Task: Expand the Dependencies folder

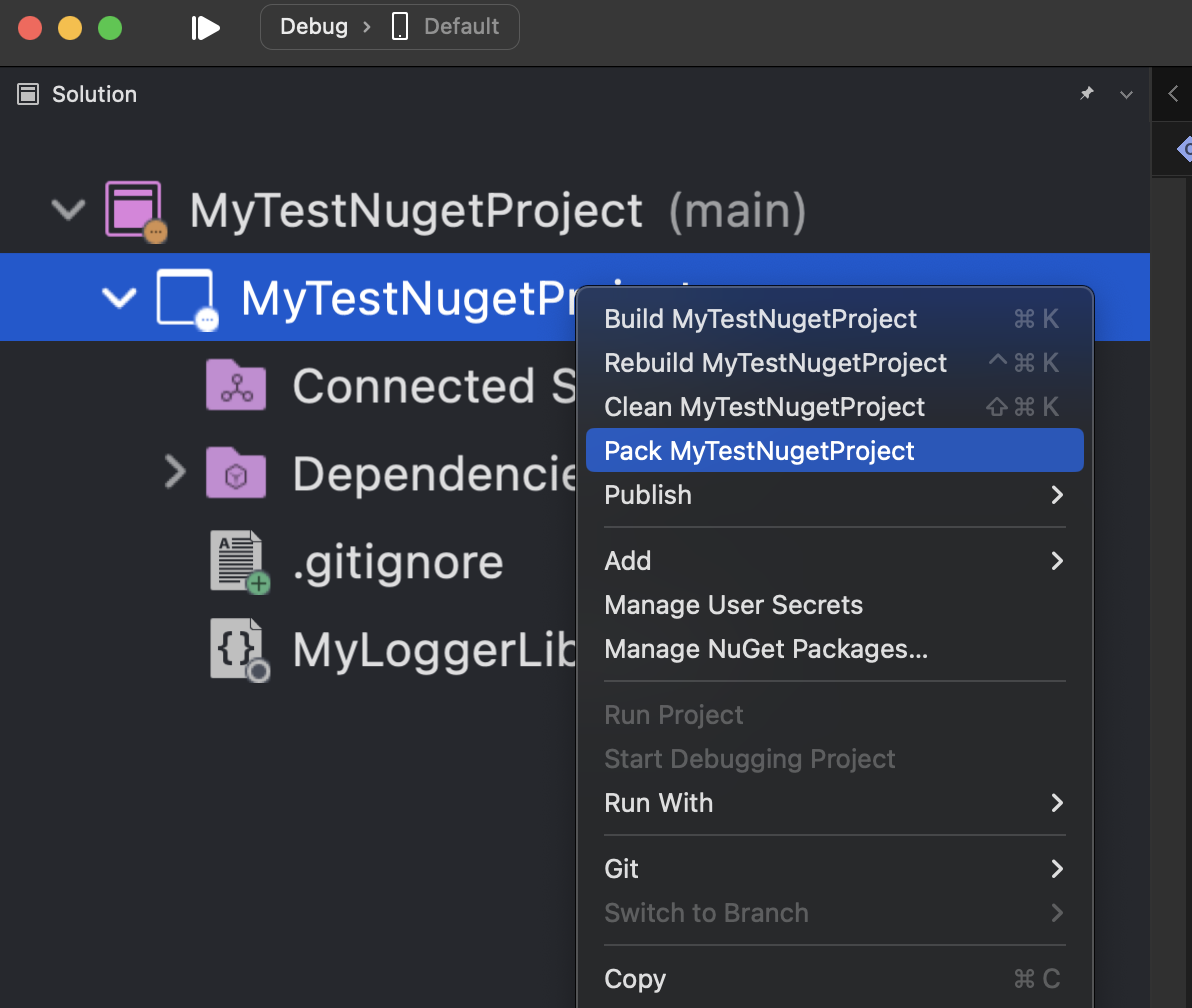Action: (175, 473)
